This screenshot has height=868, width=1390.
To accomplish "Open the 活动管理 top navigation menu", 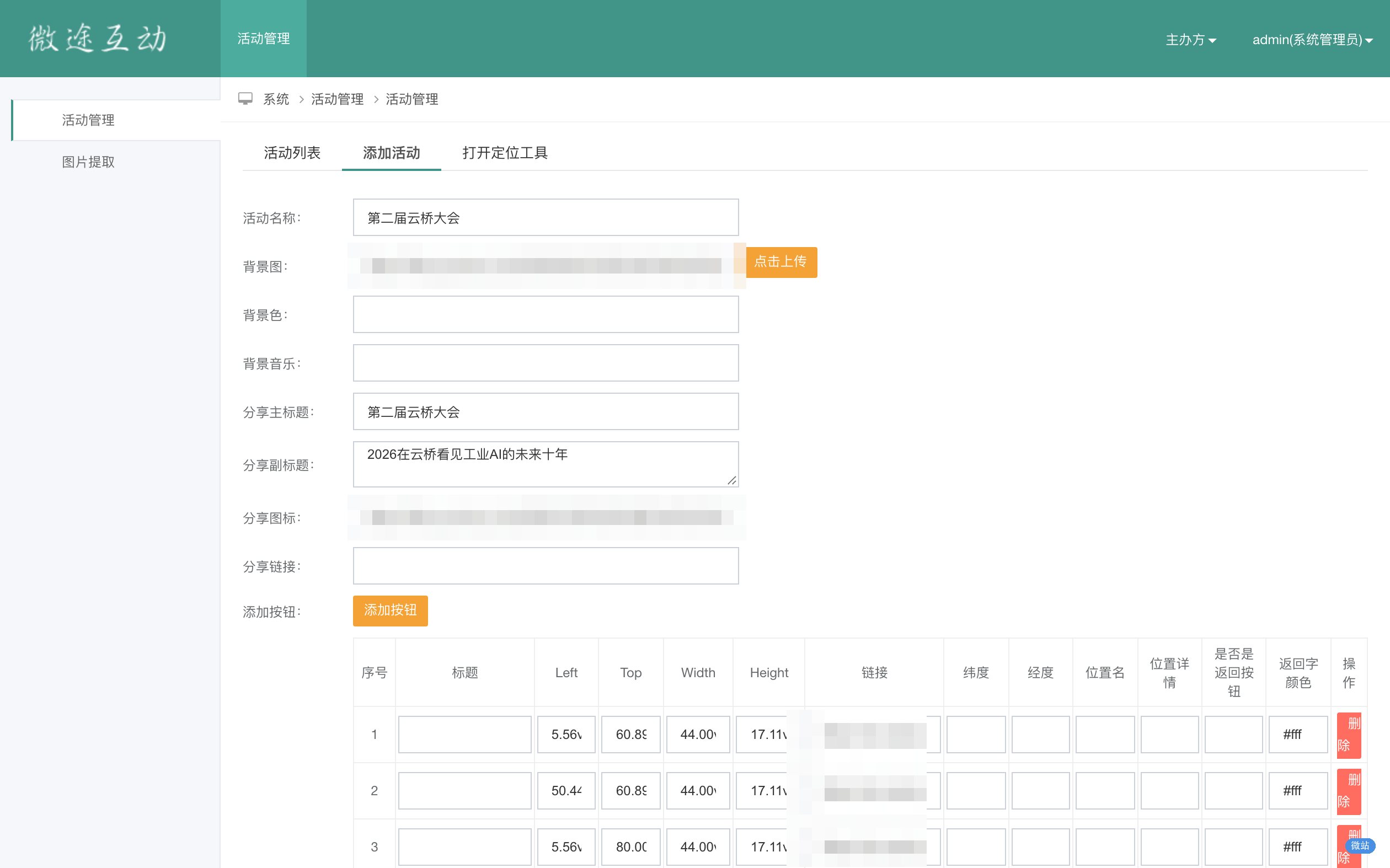I will (264, 39).
